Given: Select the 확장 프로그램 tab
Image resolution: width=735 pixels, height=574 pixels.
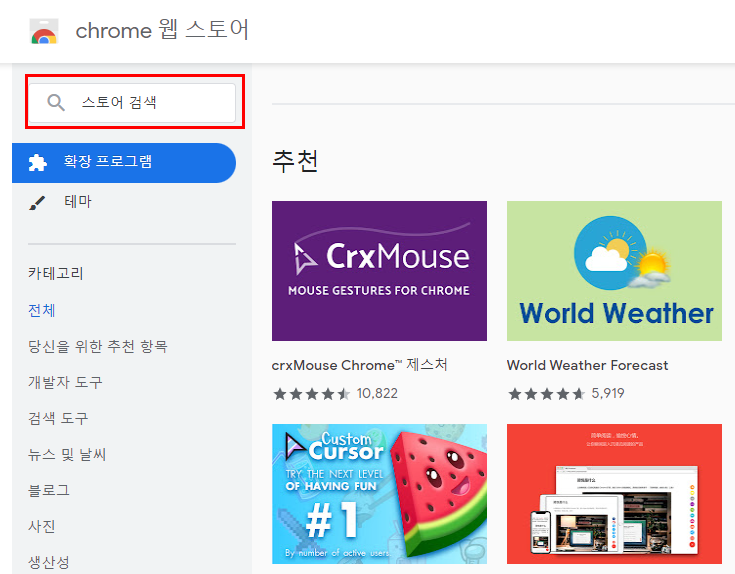Looking at the screenshot, I should click(x=124, y=163).
